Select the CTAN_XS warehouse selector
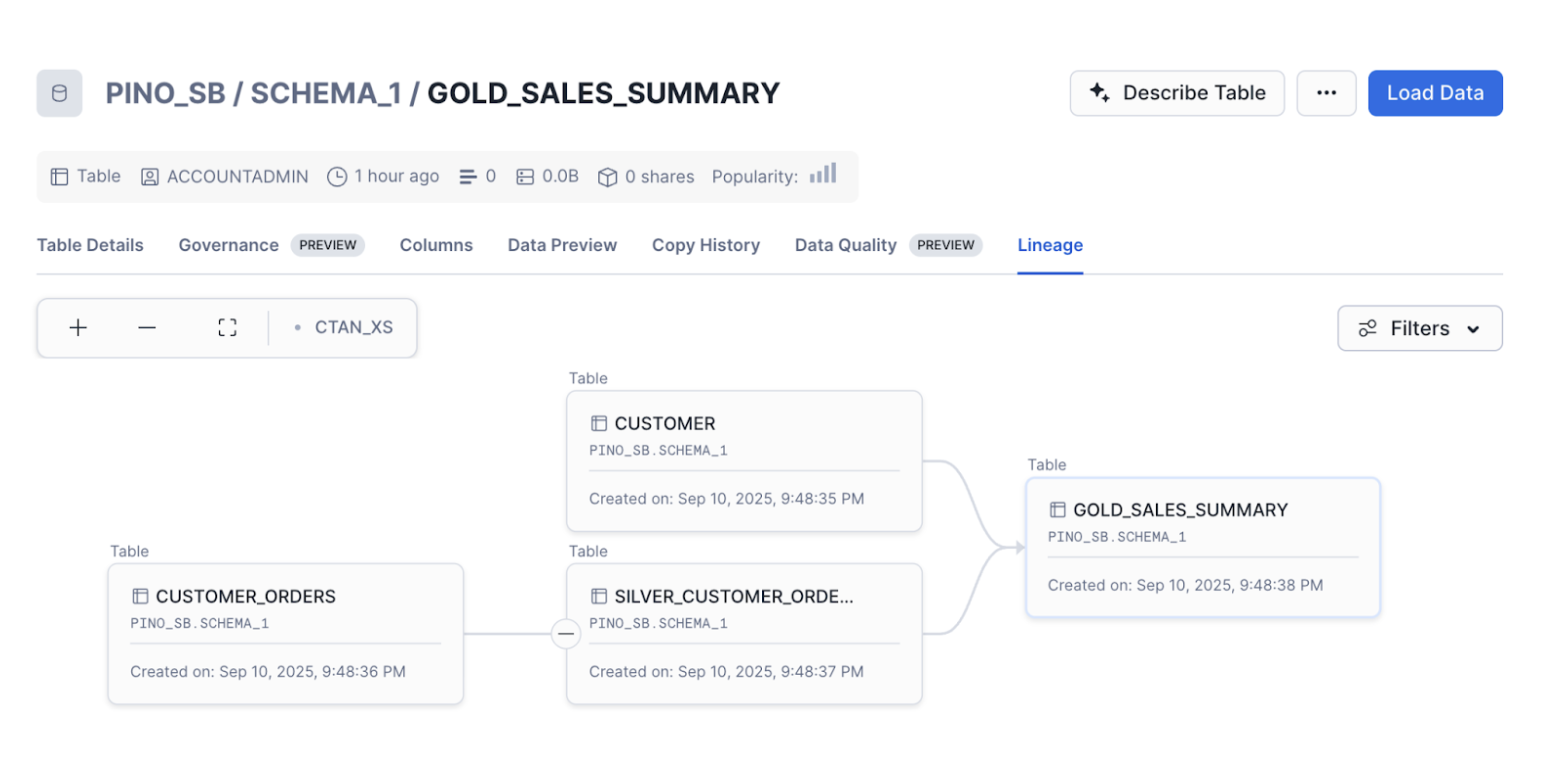1564x780 pixels. tap(344, 328)
